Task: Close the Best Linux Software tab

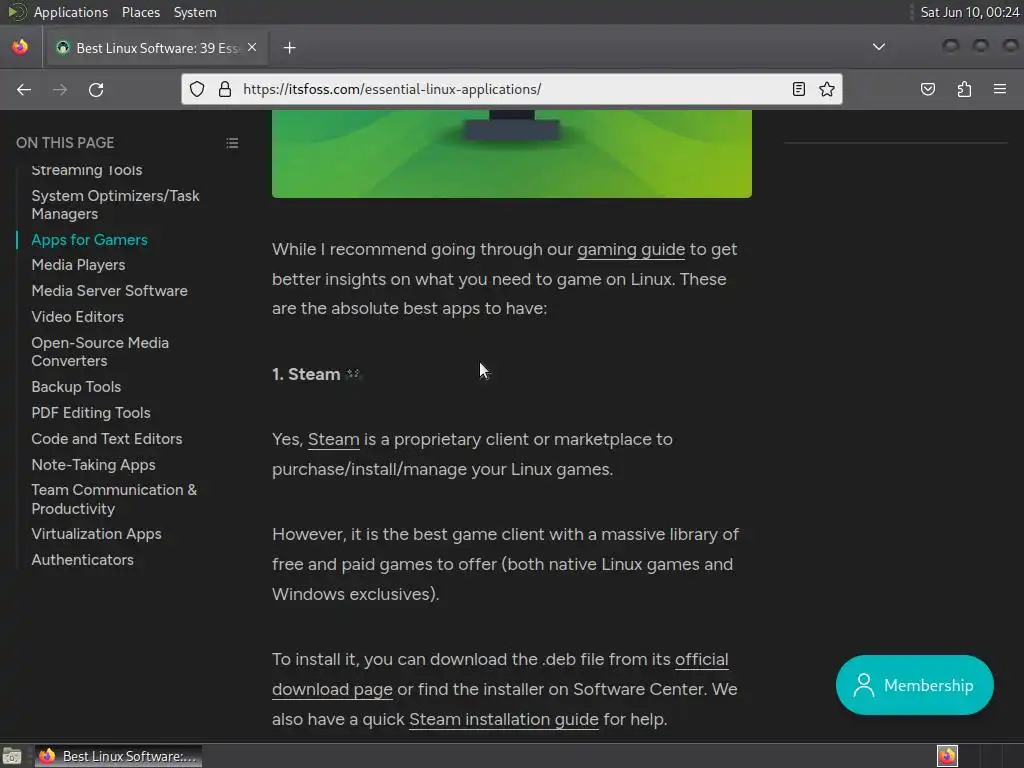Action: click(252, 48)
